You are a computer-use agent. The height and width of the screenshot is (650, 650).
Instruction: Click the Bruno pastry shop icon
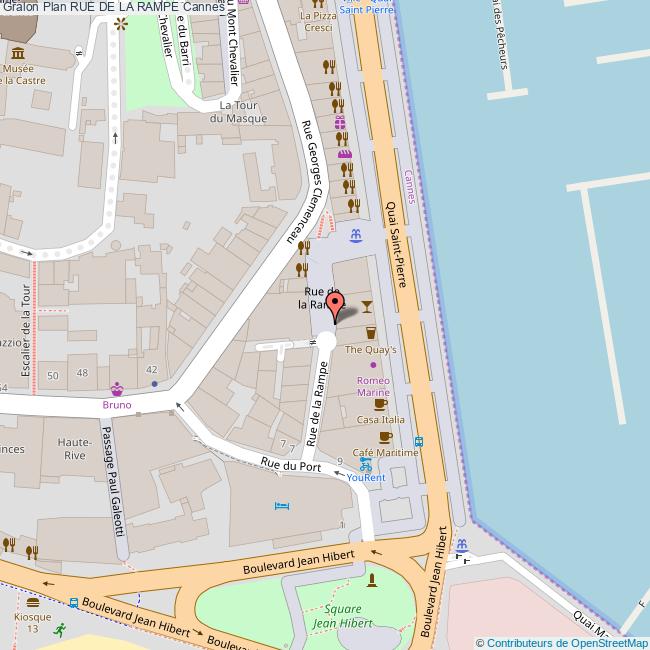click(x=117, y=389)
